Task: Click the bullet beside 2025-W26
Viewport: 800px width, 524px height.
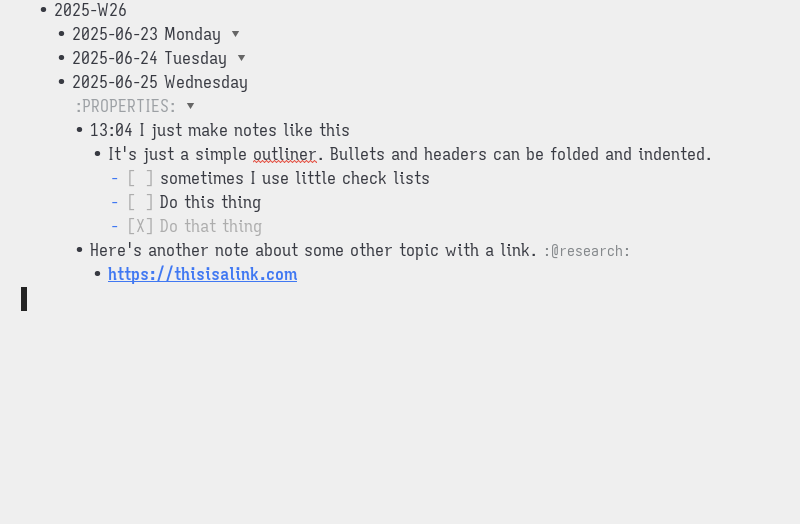Action: [43, 10]
